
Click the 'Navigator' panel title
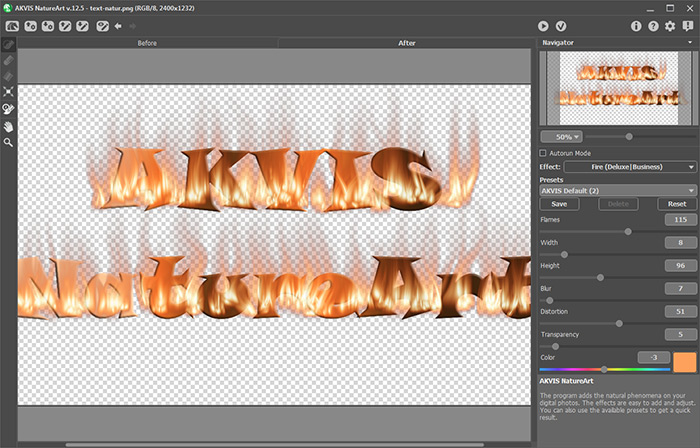click(558, 43)
